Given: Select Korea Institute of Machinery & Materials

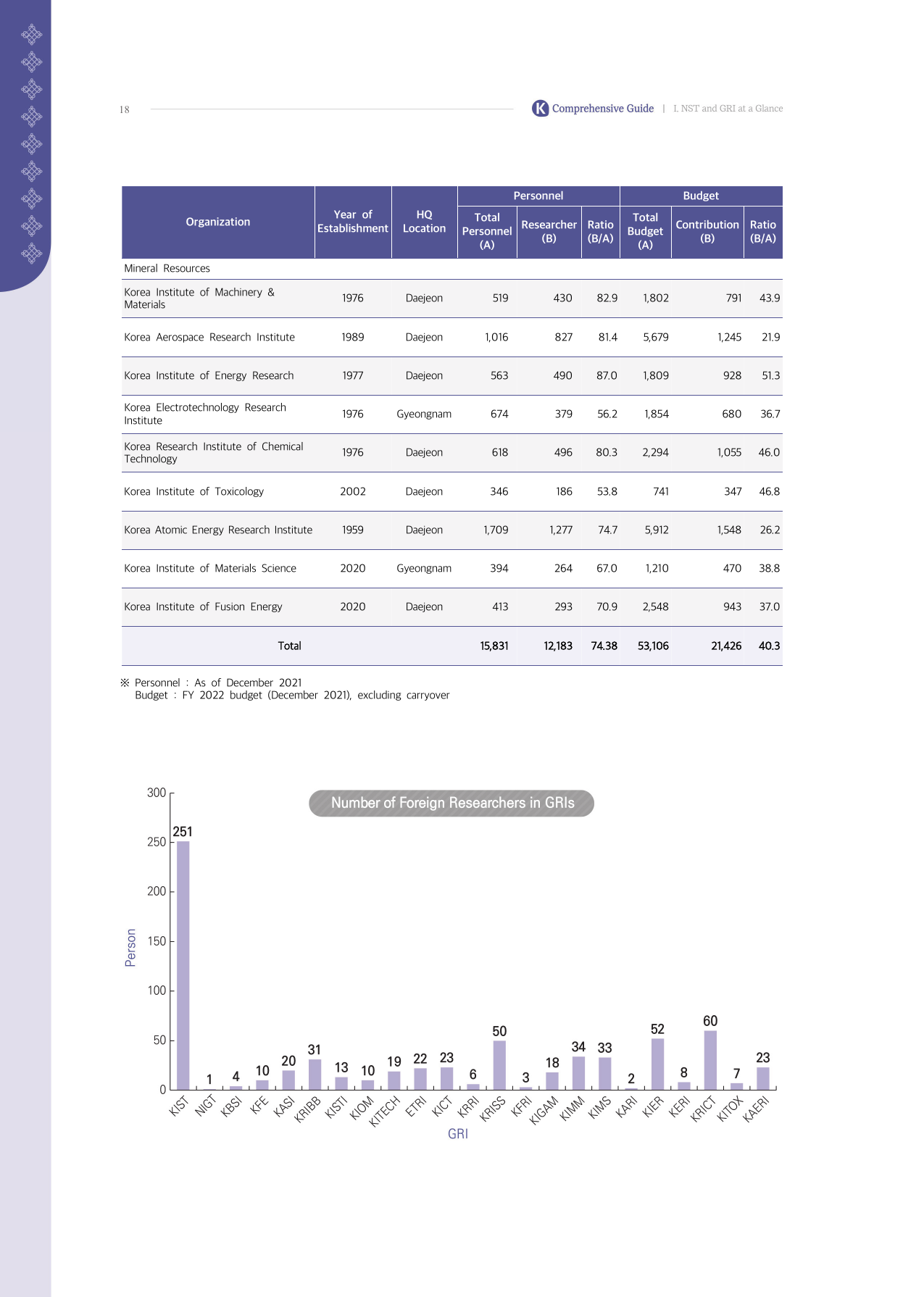Looking at the screenshot, I should pos(199,299).
